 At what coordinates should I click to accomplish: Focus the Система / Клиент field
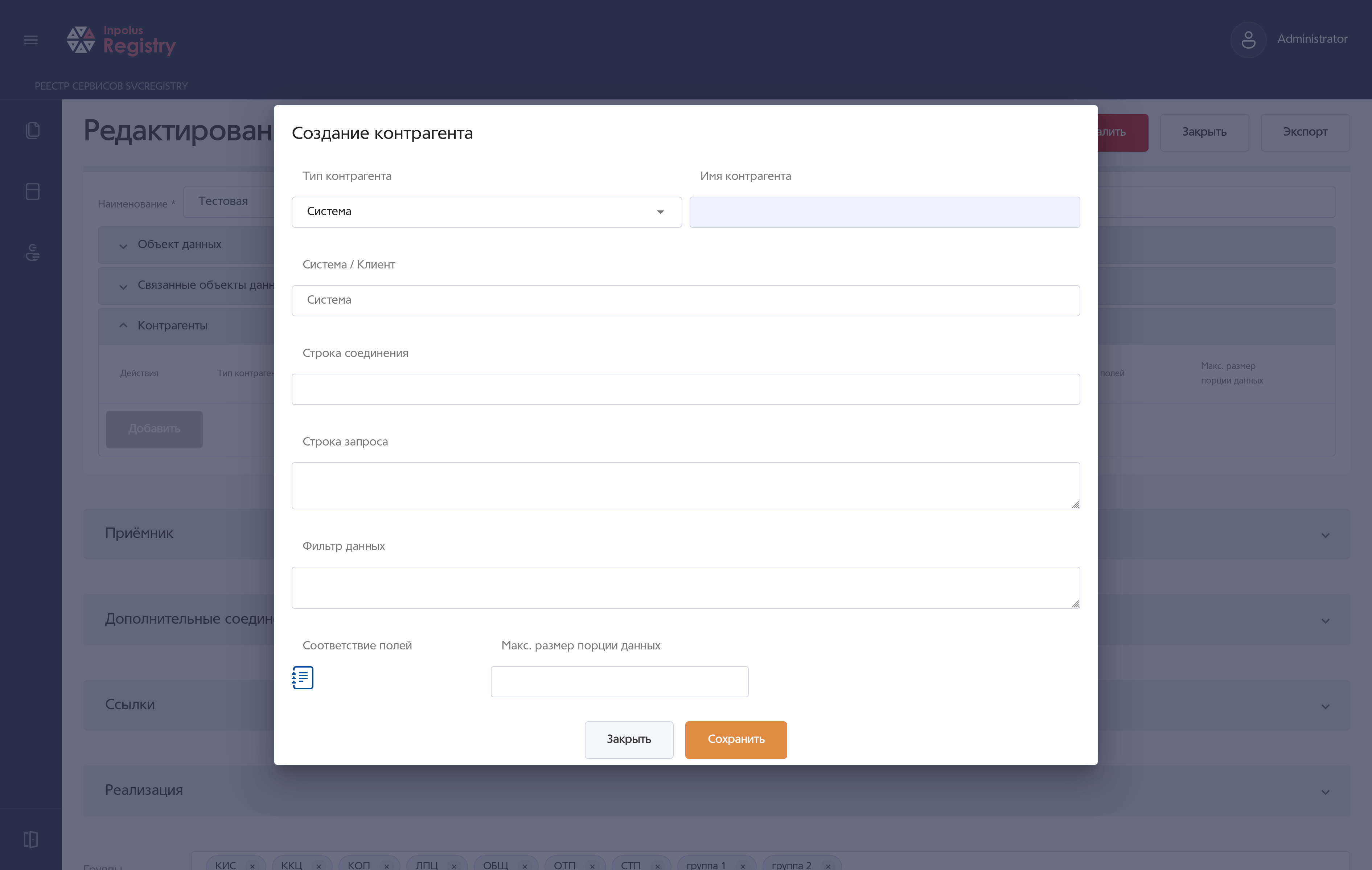click(685, 300)
